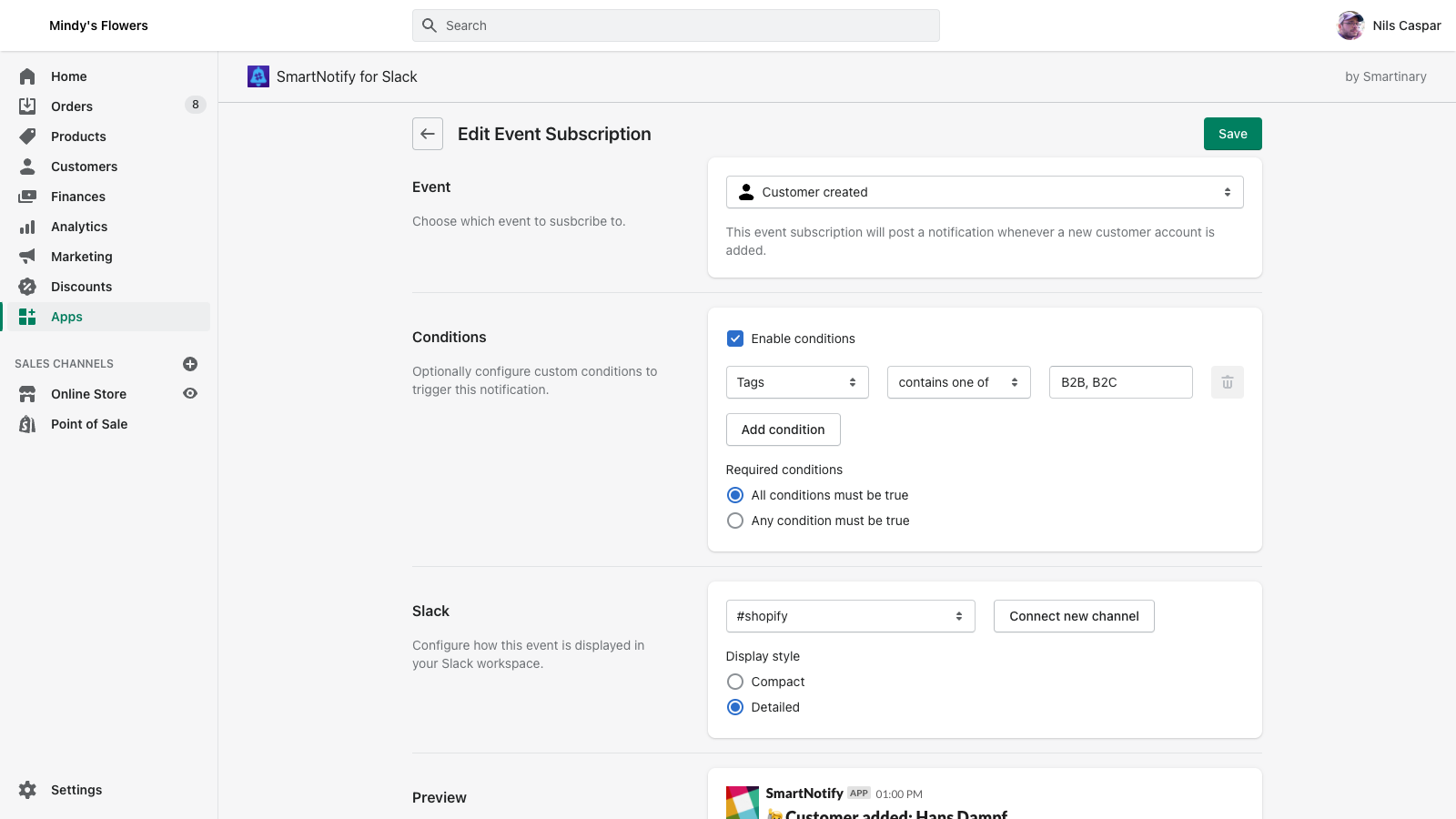The width and height of the screenshot is (1456, 819).
Task: Open Online Store sales channel
Action: point(88,394)
